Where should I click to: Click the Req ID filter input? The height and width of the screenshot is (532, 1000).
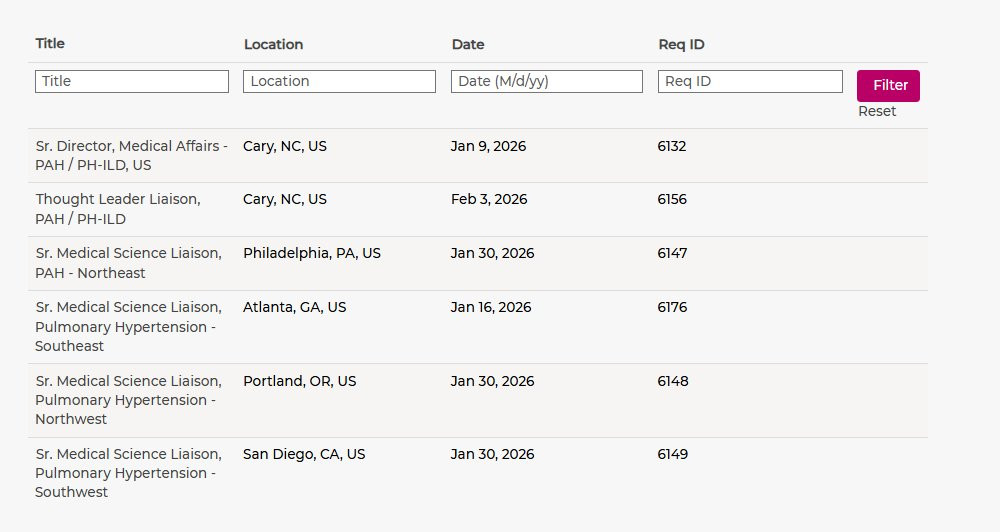click(x=750, y=81)
